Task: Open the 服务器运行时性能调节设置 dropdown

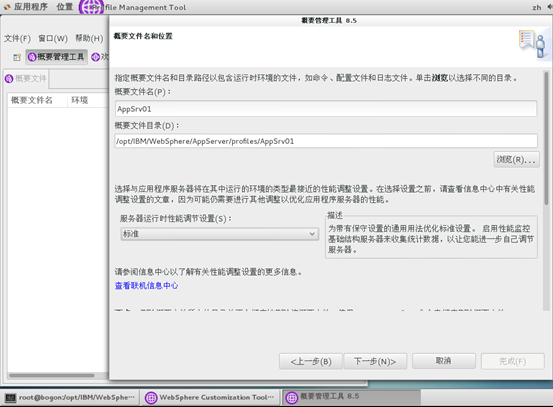Action: [219, 234]
